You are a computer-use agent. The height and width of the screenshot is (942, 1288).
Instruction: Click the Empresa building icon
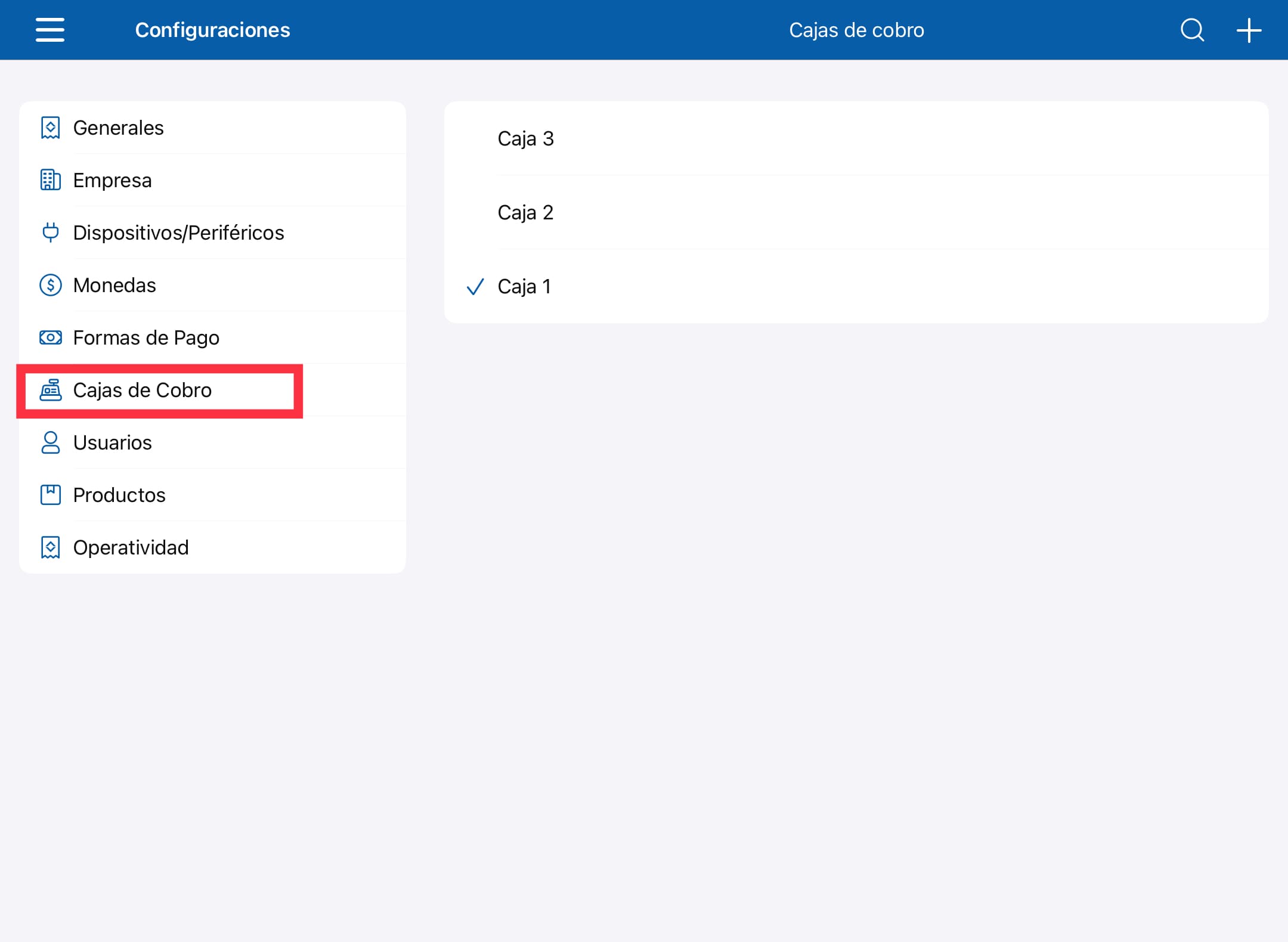[51, 180]
